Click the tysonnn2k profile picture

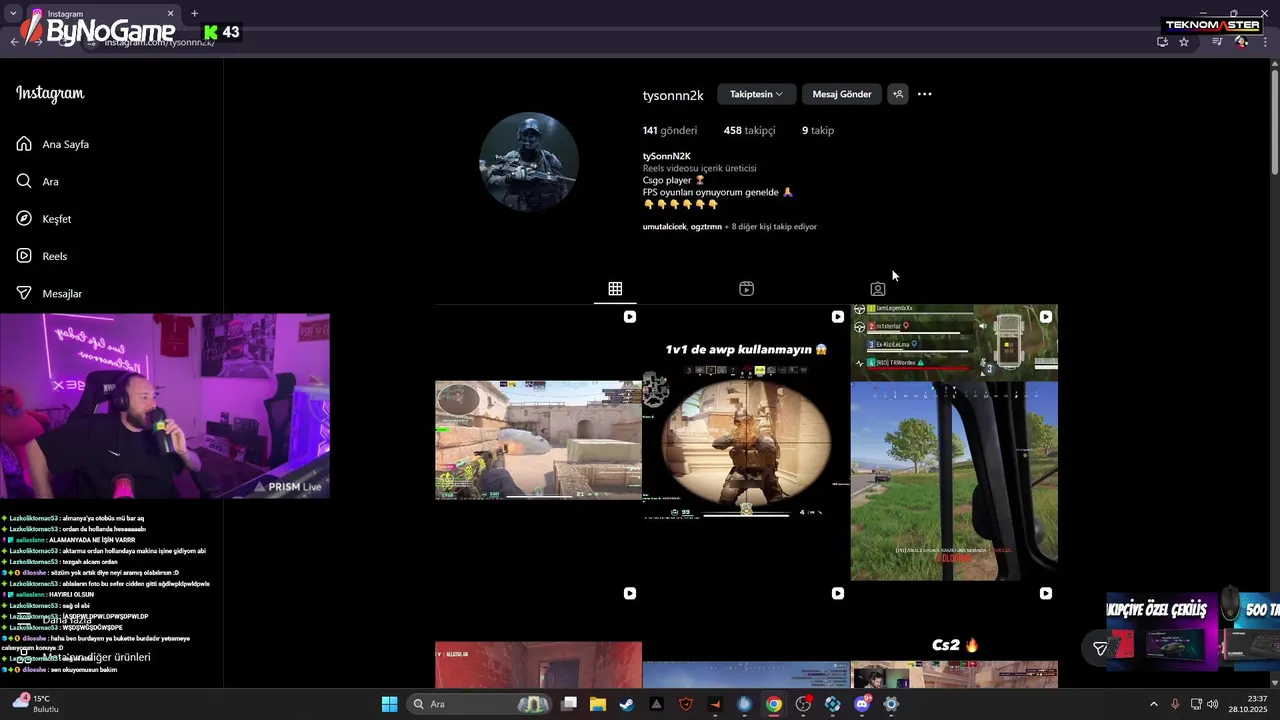coord(529,162)
